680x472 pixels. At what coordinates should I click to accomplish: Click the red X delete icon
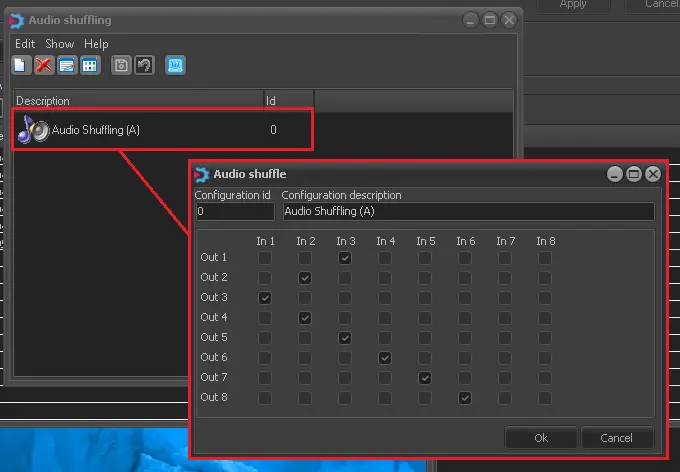(x=44, y=65)
